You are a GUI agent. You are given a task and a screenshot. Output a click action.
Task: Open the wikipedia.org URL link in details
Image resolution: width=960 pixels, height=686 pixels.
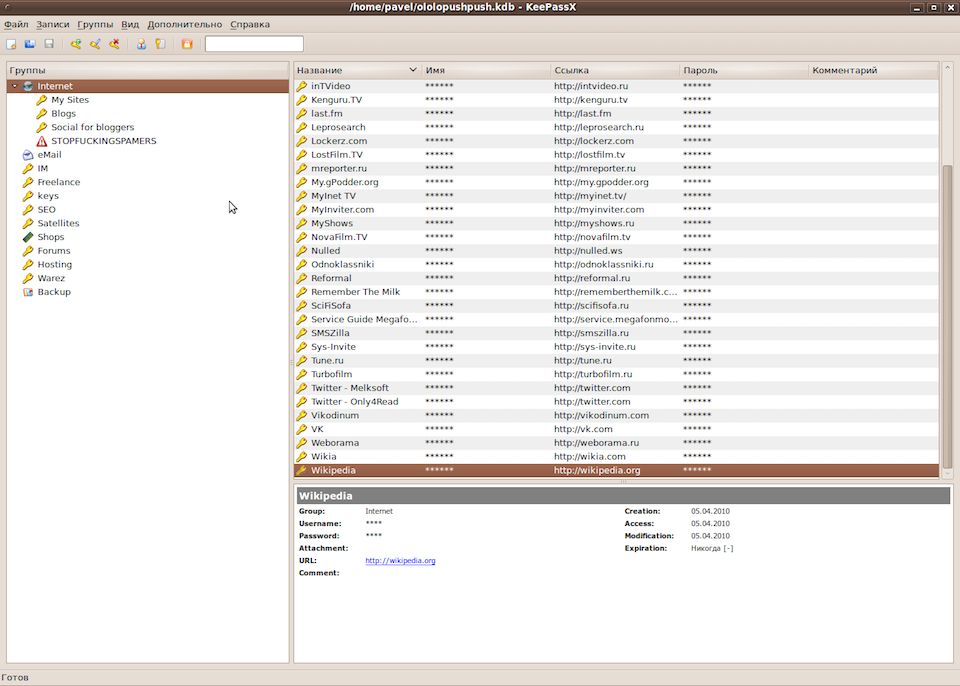click(x=400, y=561)
